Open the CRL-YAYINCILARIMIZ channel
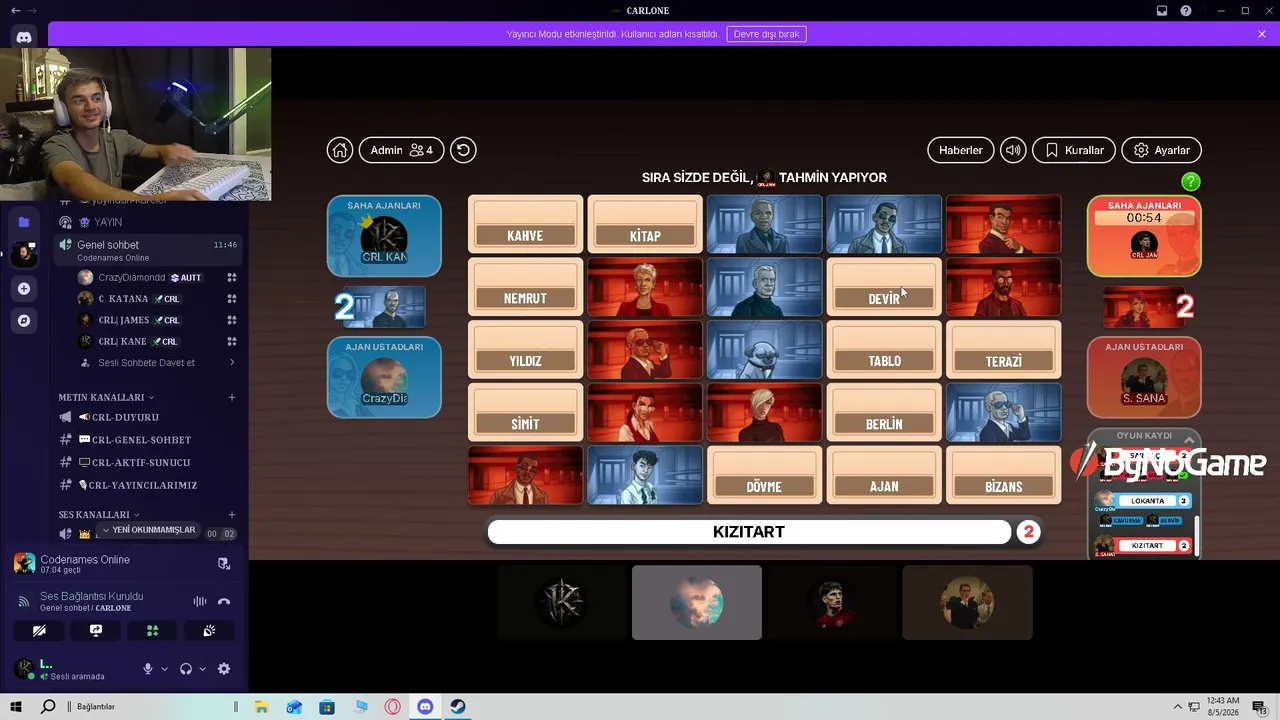The width and height of the screenshot is (1280, 720). point(147,485)
